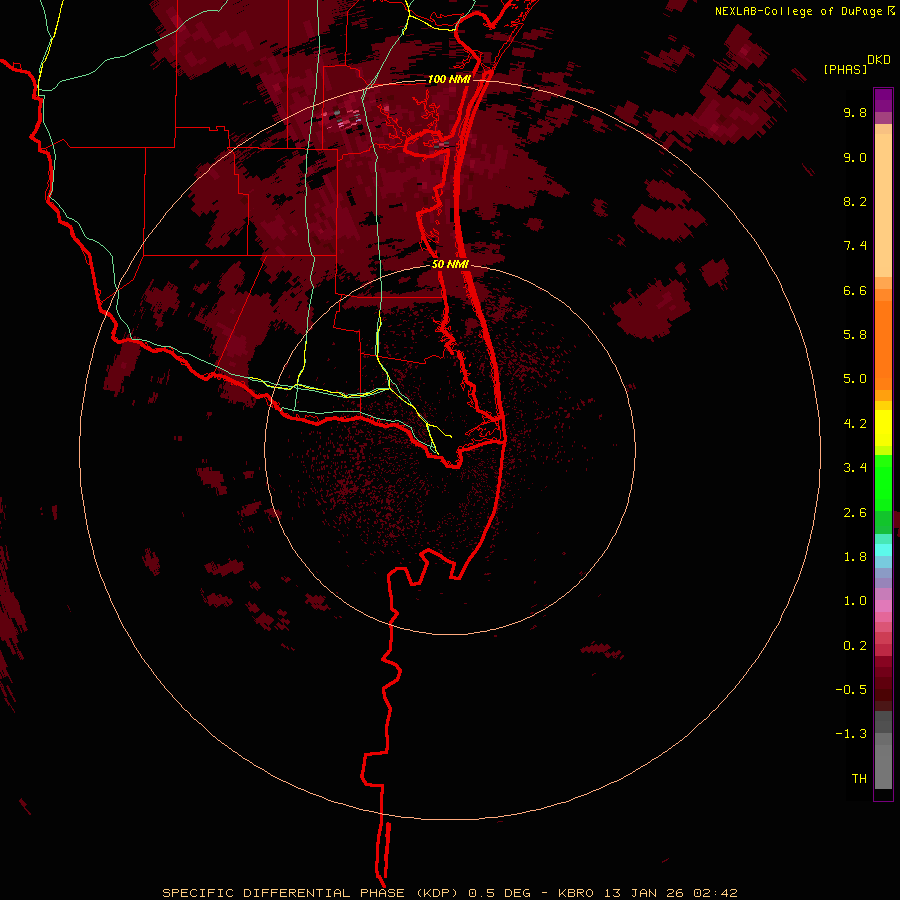Click the 50 NMI range ring label
Screen dimensions: 900x900
(x=451, y=264)
